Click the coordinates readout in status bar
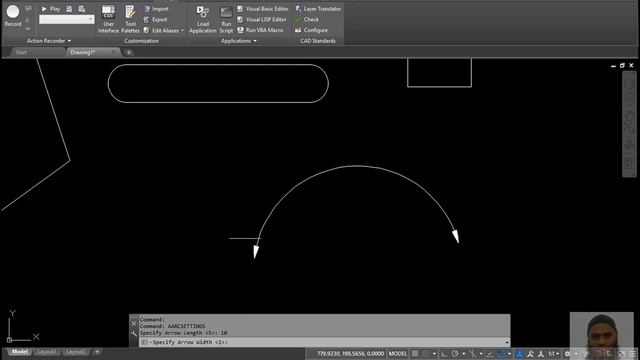This screenshot has height=360, width=640. tap(350, 353)
